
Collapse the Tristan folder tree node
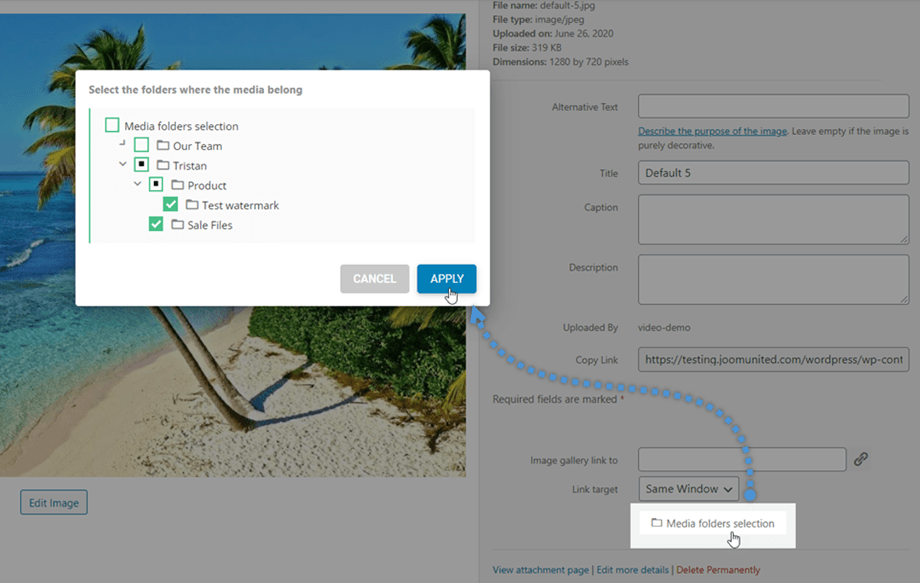coord(123,165)
